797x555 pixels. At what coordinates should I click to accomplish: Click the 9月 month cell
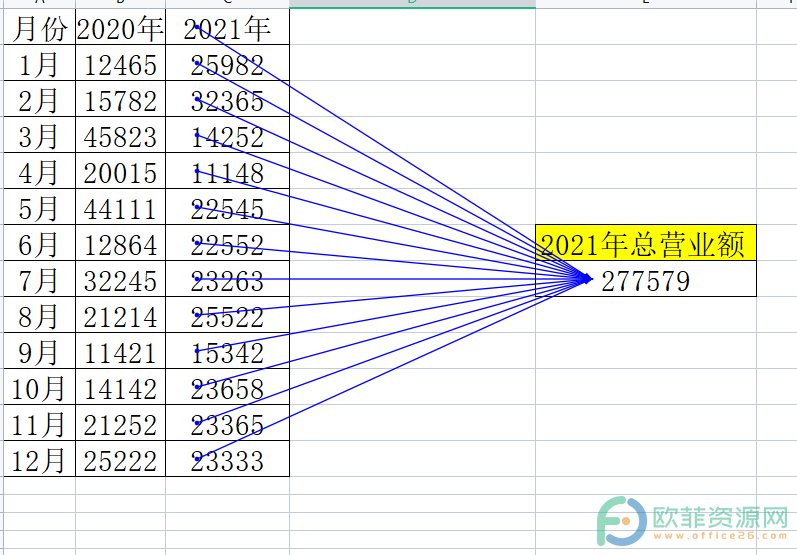[x=40, y=351]
